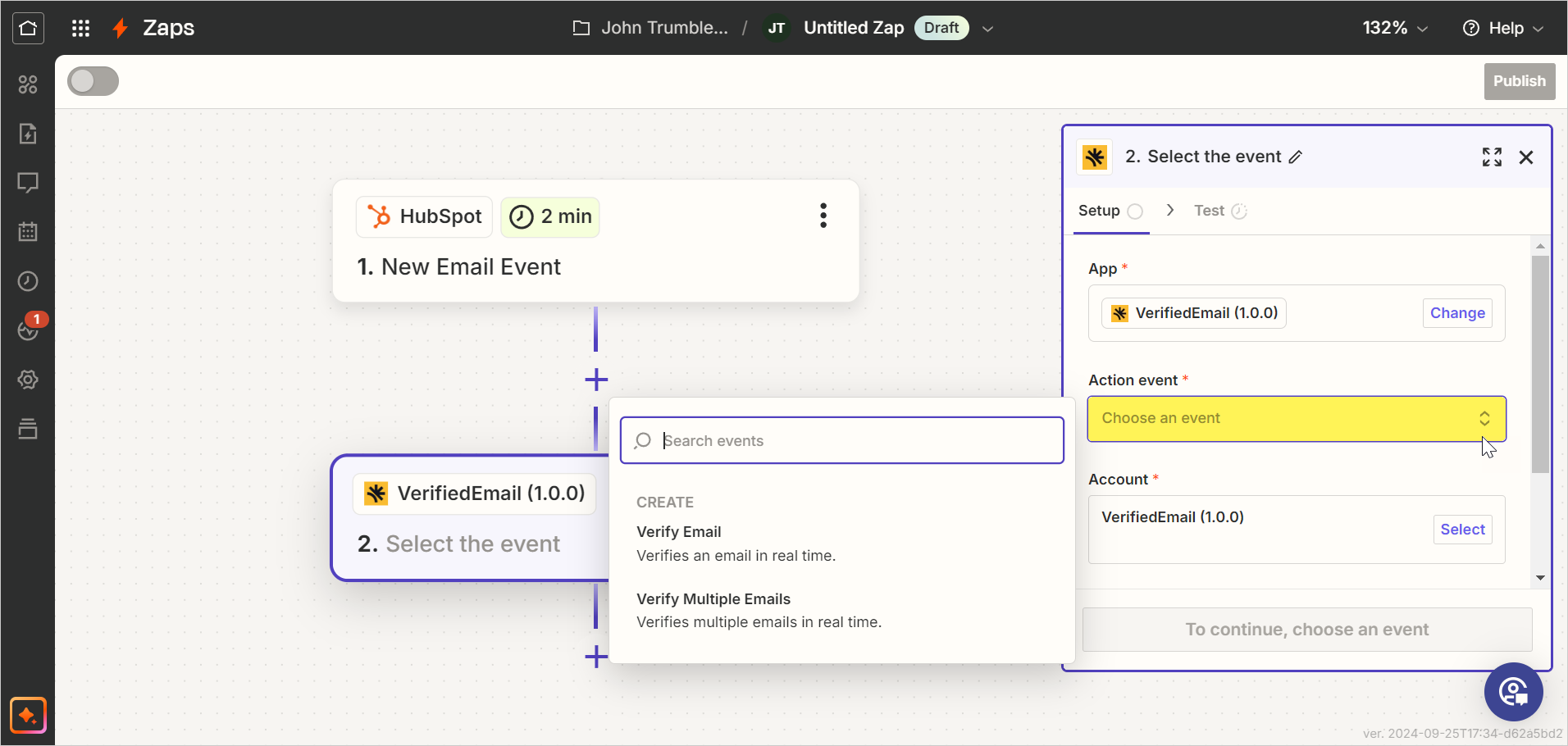Open the Choose an event dropdown
This screenshot has width=1568, height=746.
point(1297,419)
